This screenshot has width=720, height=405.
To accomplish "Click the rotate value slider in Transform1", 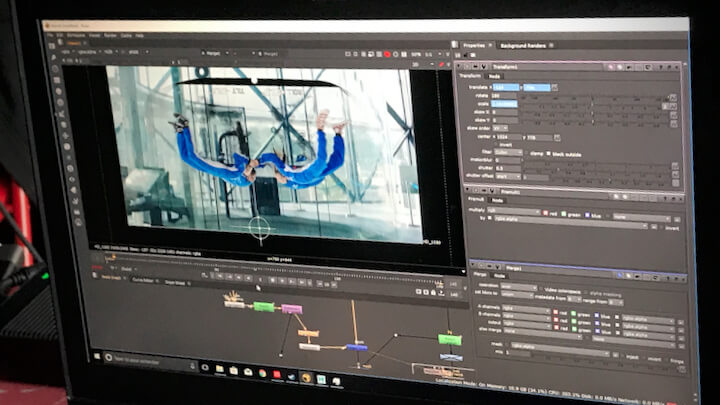I will tap(593, 98).
